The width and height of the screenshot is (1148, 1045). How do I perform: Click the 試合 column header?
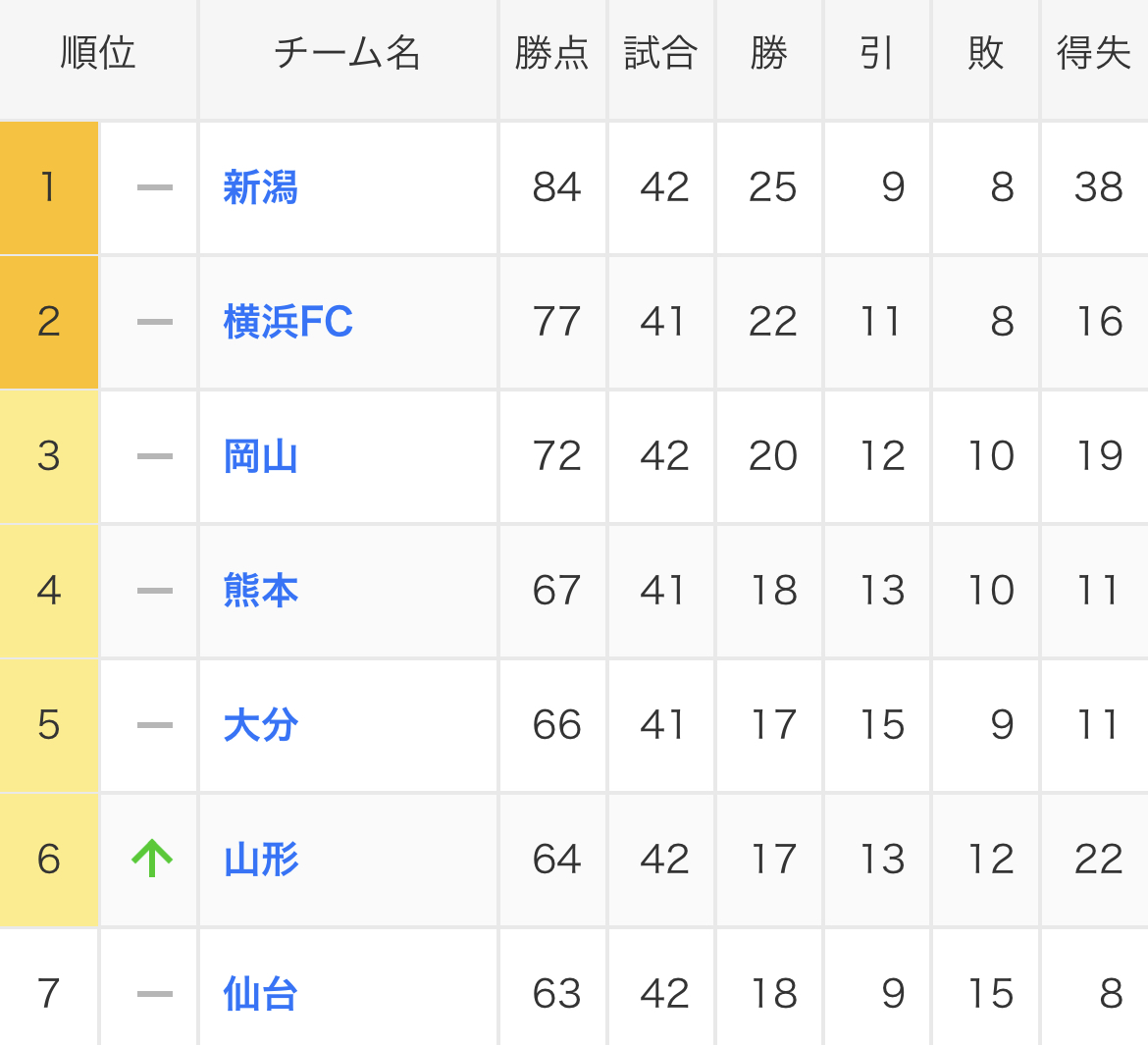pos(660,54)
